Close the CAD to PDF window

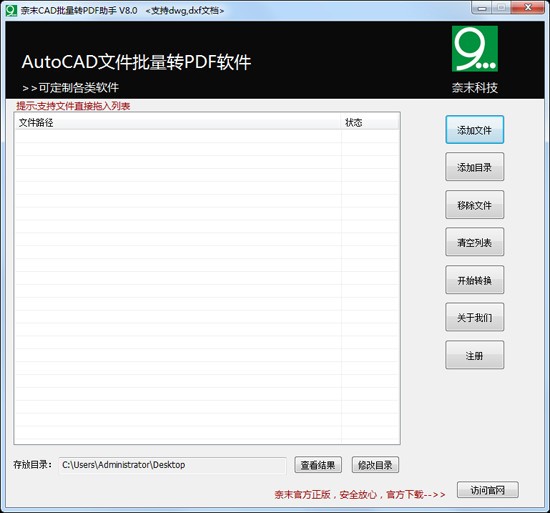coord(528,8)
